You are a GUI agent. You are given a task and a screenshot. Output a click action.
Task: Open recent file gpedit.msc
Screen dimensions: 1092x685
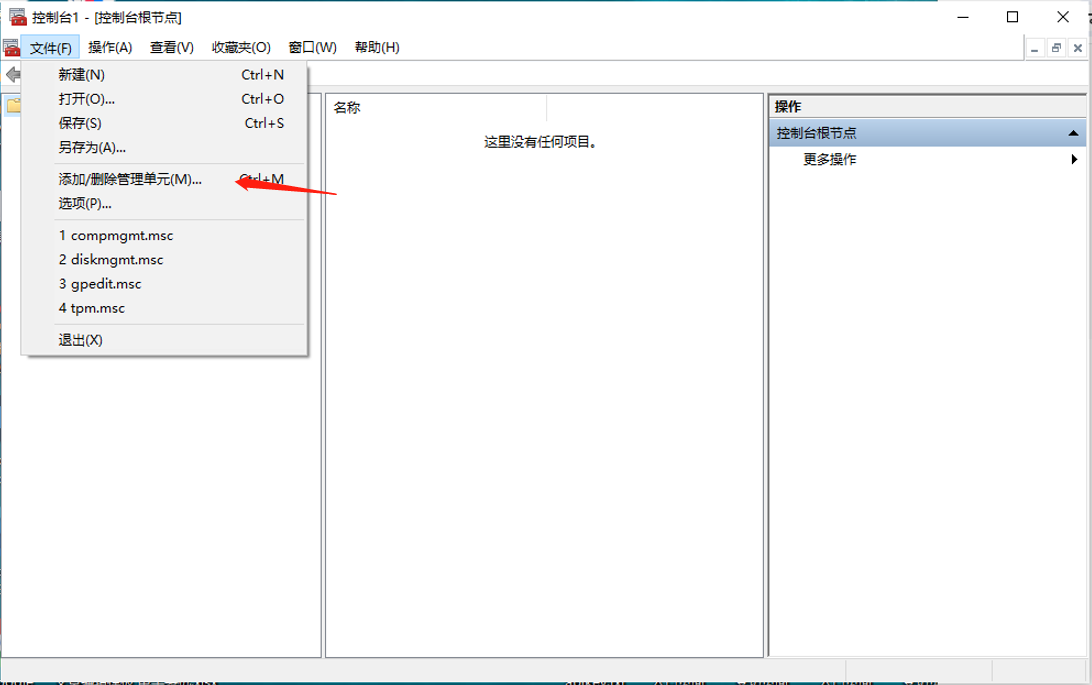tap(105, 283)
